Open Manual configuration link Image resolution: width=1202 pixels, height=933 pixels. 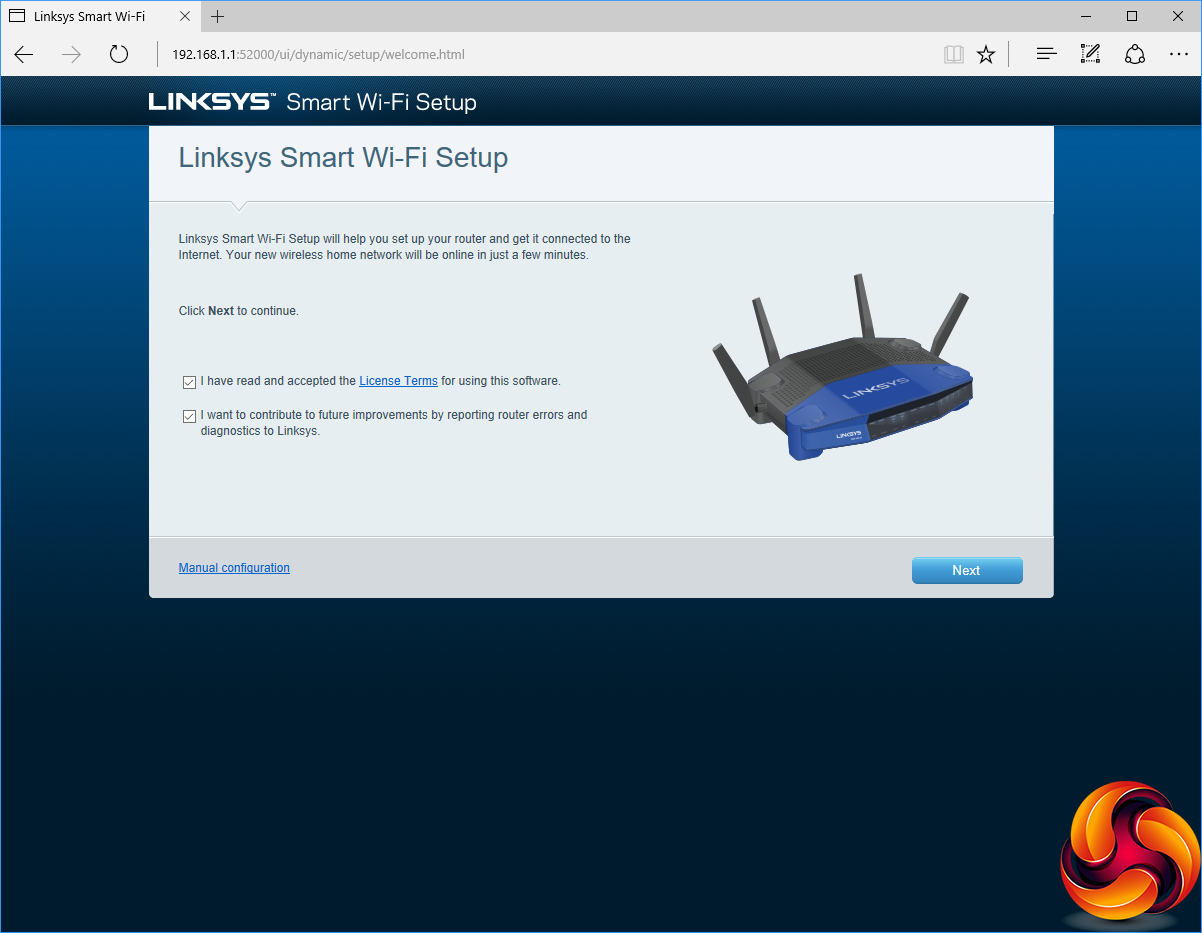coord(234,568)
